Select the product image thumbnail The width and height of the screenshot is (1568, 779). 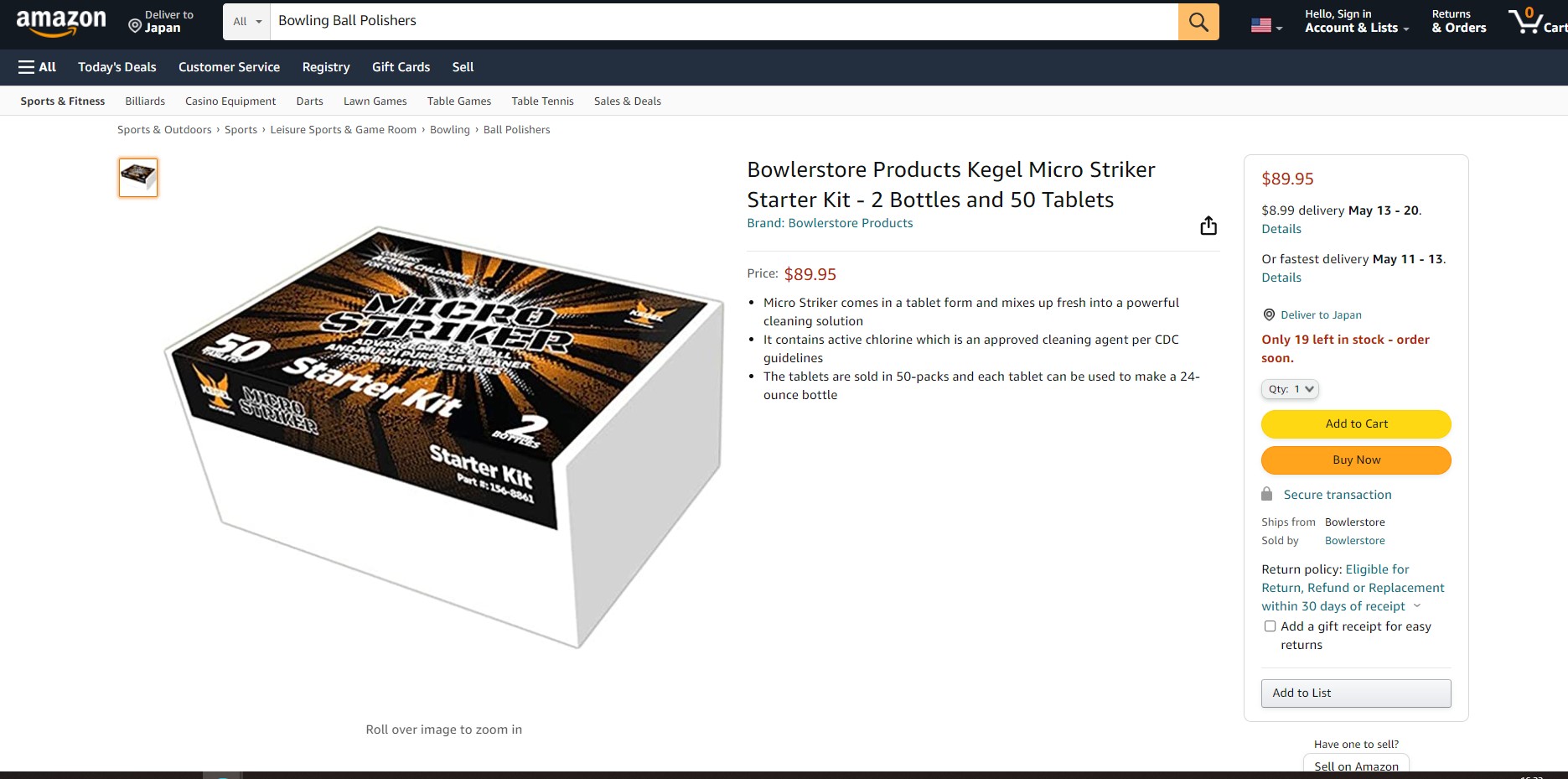(x=138, y=178)
